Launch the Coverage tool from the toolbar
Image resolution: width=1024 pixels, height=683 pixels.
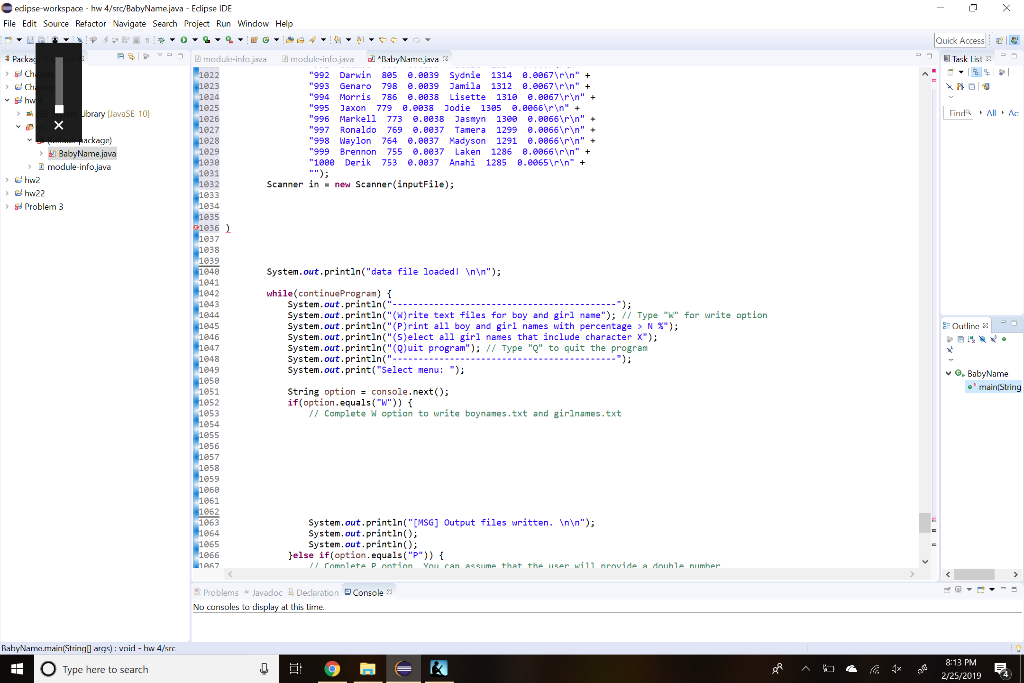207,40
